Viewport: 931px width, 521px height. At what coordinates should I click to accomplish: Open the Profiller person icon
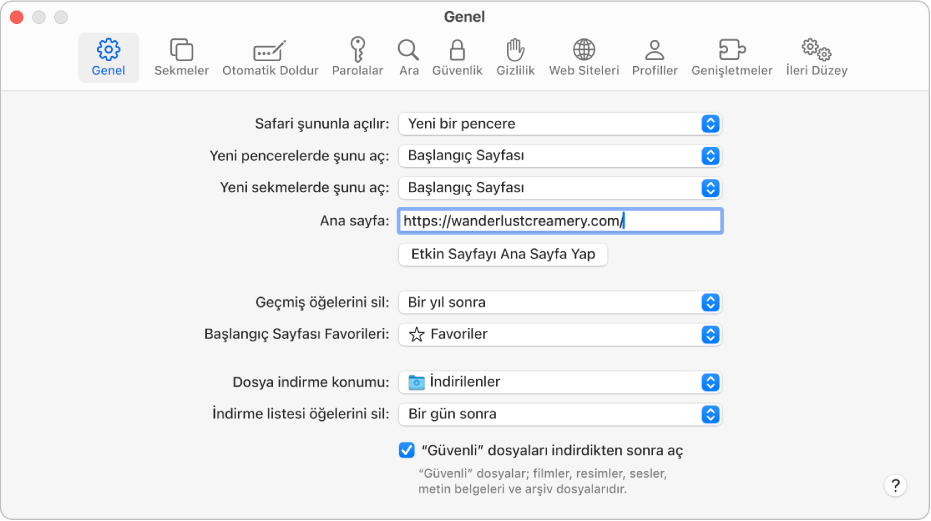click(x=654, y=56)
